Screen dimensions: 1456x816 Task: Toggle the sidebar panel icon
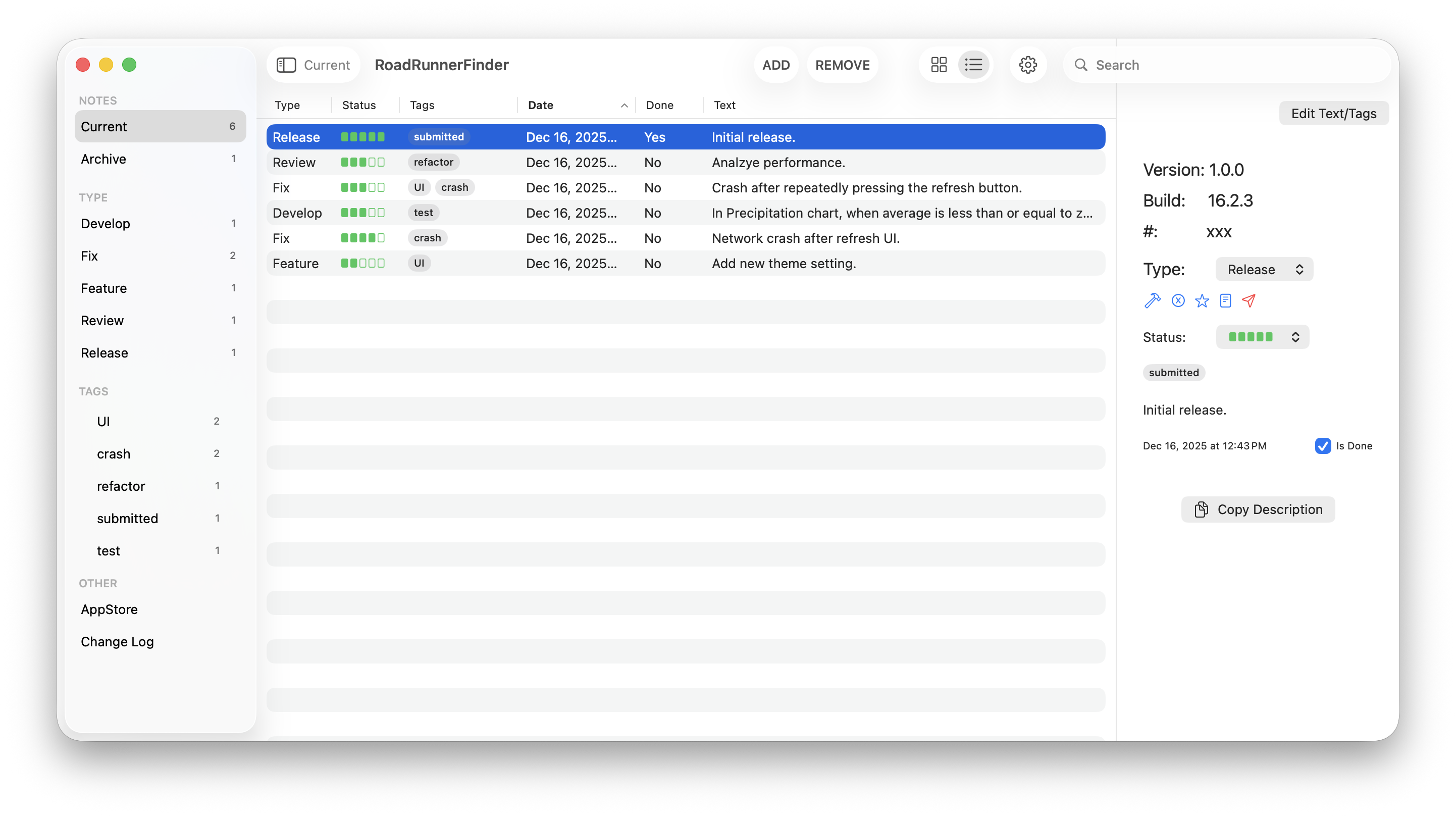tap(286, 65)
